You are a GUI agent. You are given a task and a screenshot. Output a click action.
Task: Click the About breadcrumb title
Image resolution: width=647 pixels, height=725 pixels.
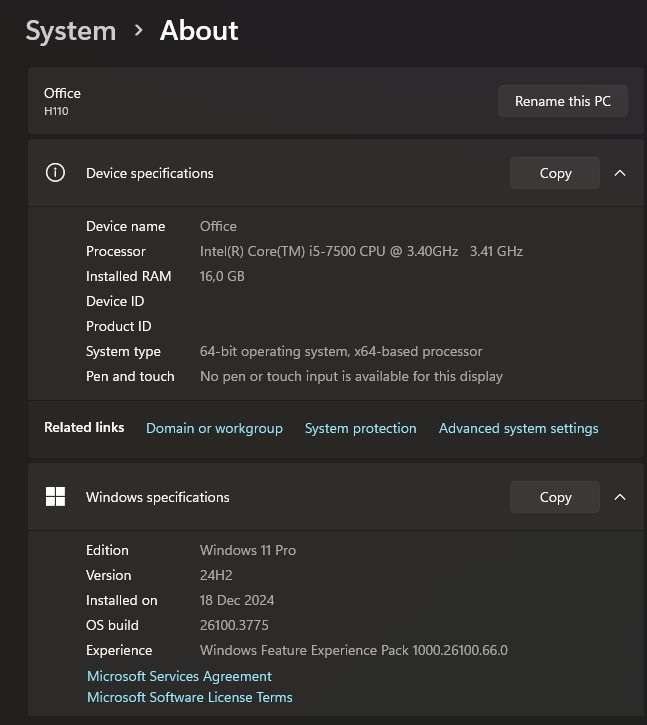[x=199, y=31]
